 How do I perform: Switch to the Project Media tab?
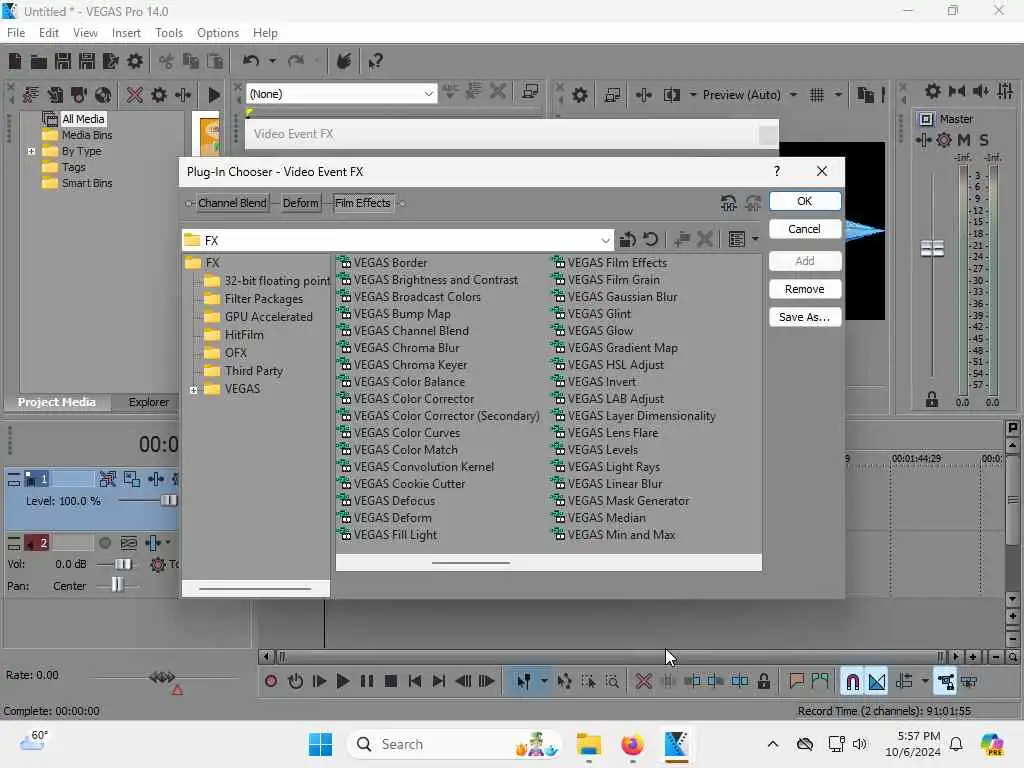[x=56, y=402]
